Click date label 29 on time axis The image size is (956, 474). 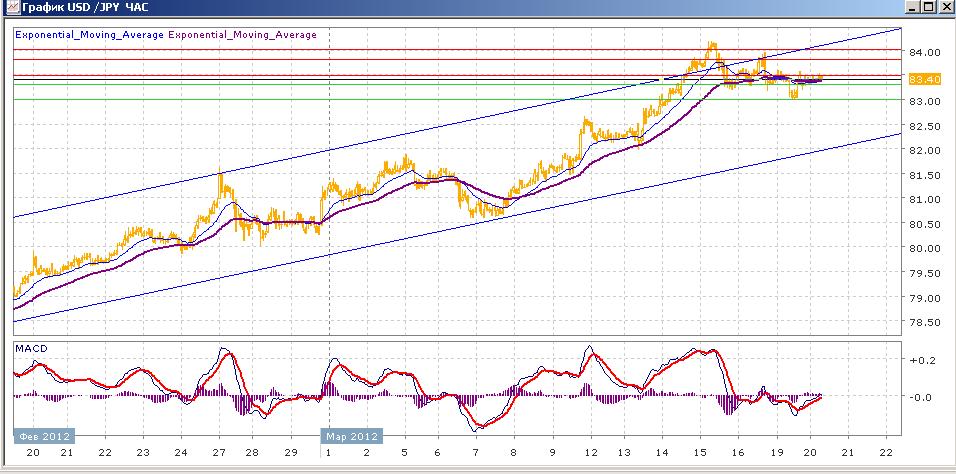point(291,453)
